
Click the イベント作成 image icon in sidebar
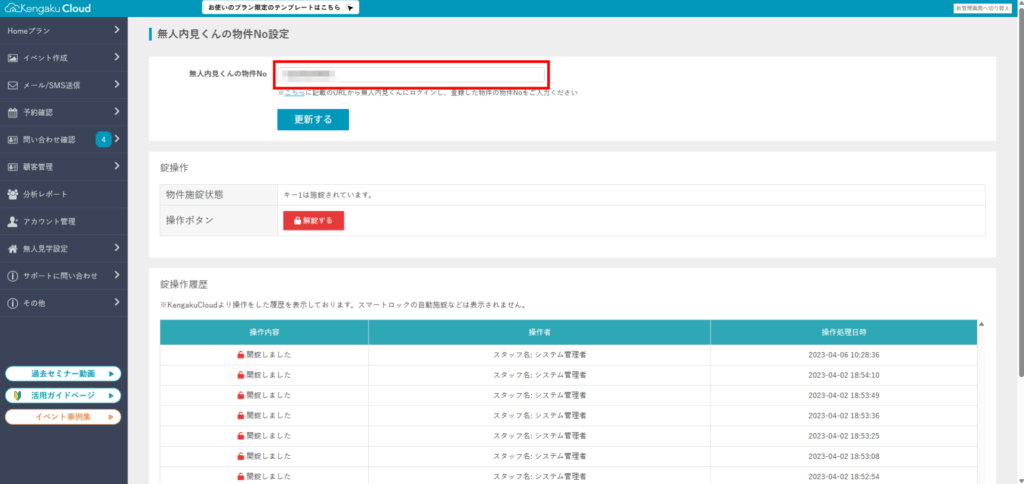tap(12, 58)
